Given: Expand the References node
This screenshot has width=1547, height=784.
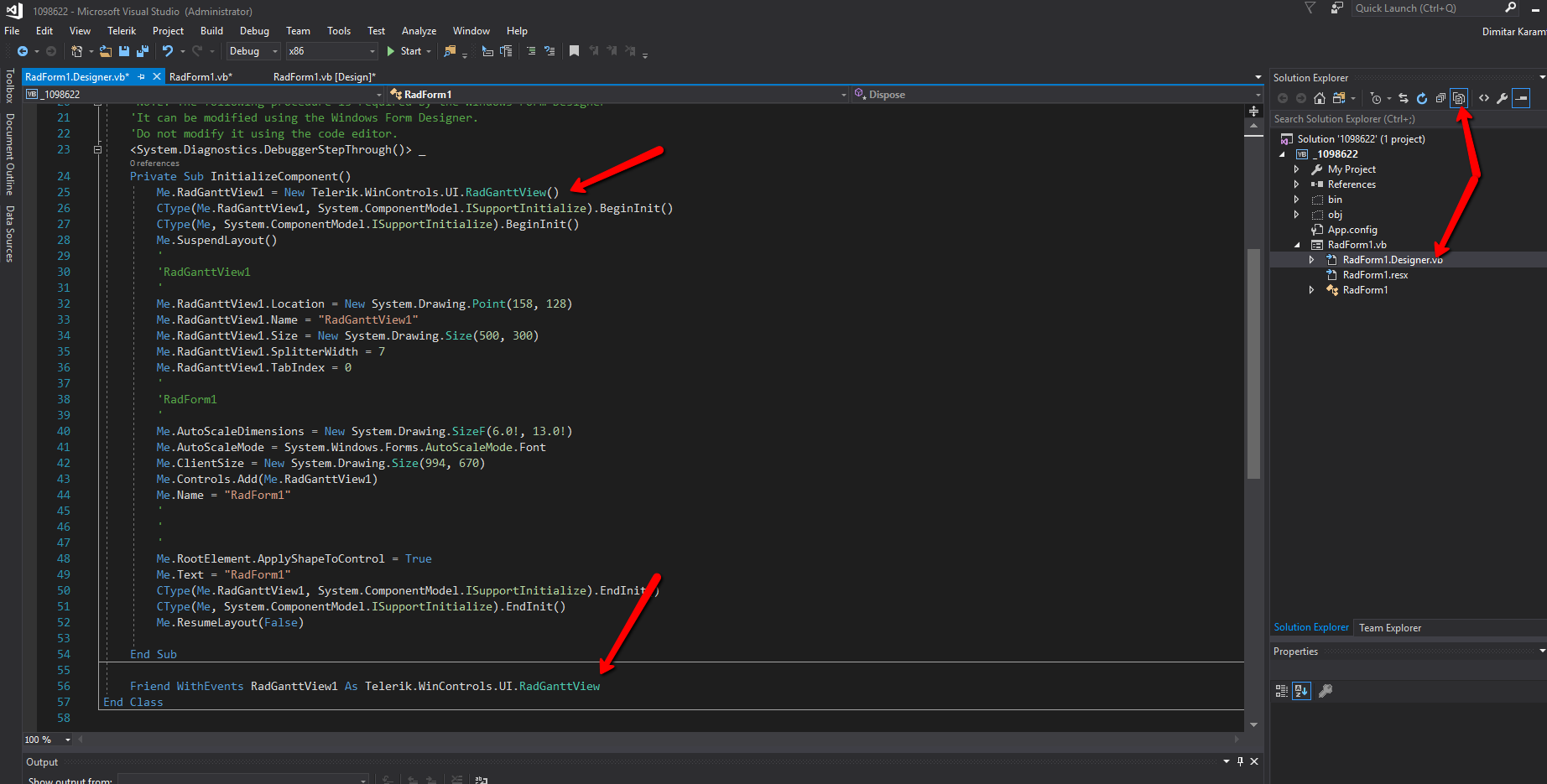Looking at the screenshot, I should pyautogui.click(x=1297, y=184).
